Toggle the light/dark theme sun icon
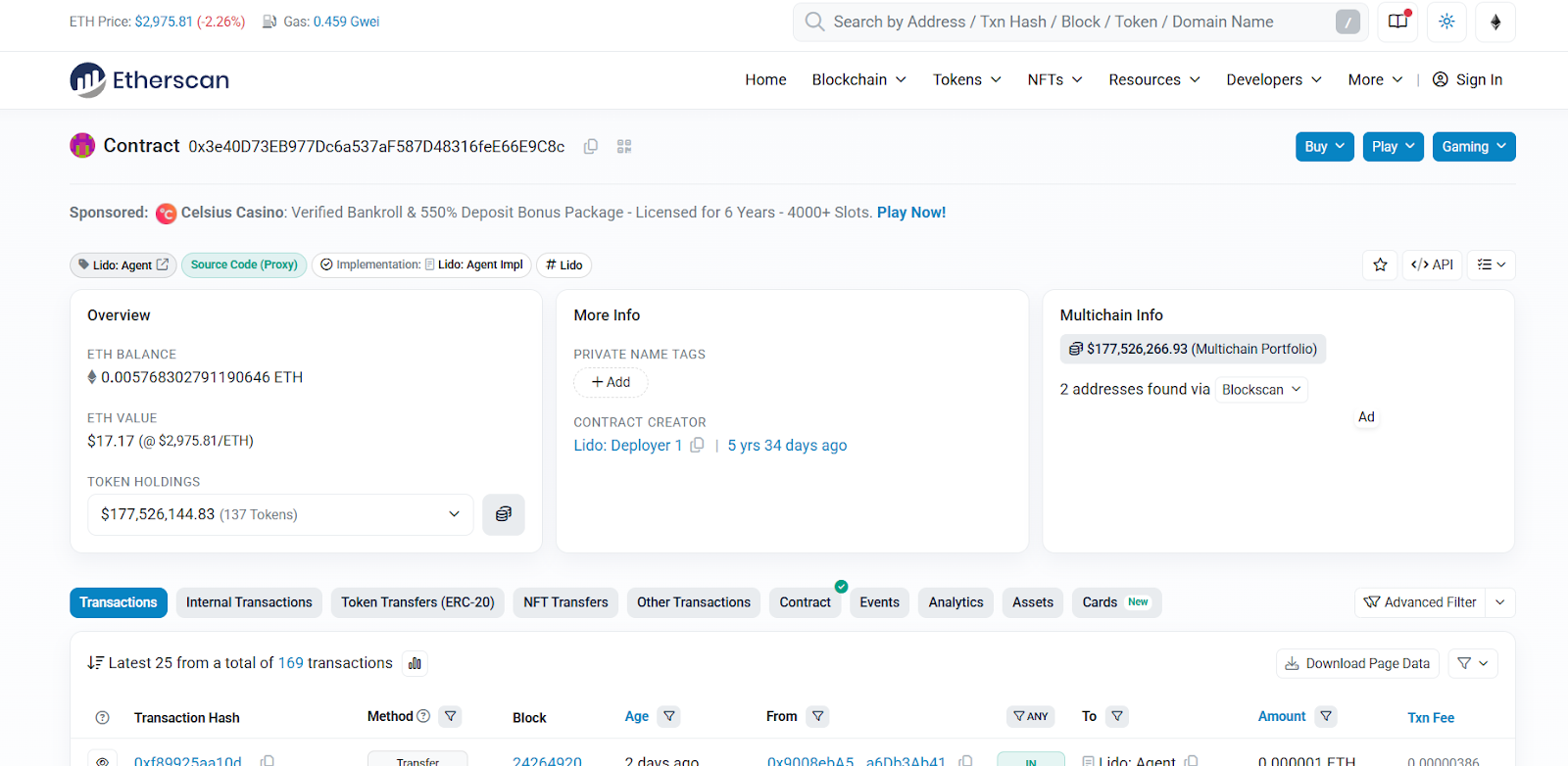 [1446, 22]
